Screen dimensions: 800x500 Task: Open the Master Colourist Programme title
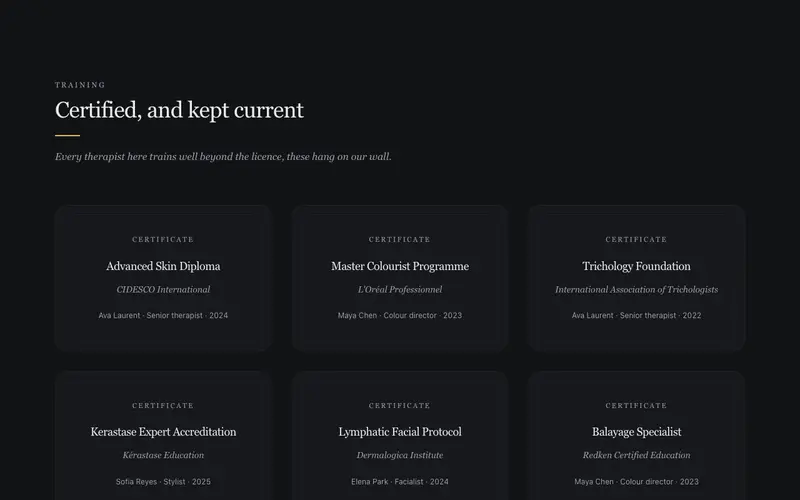point(400,266)
